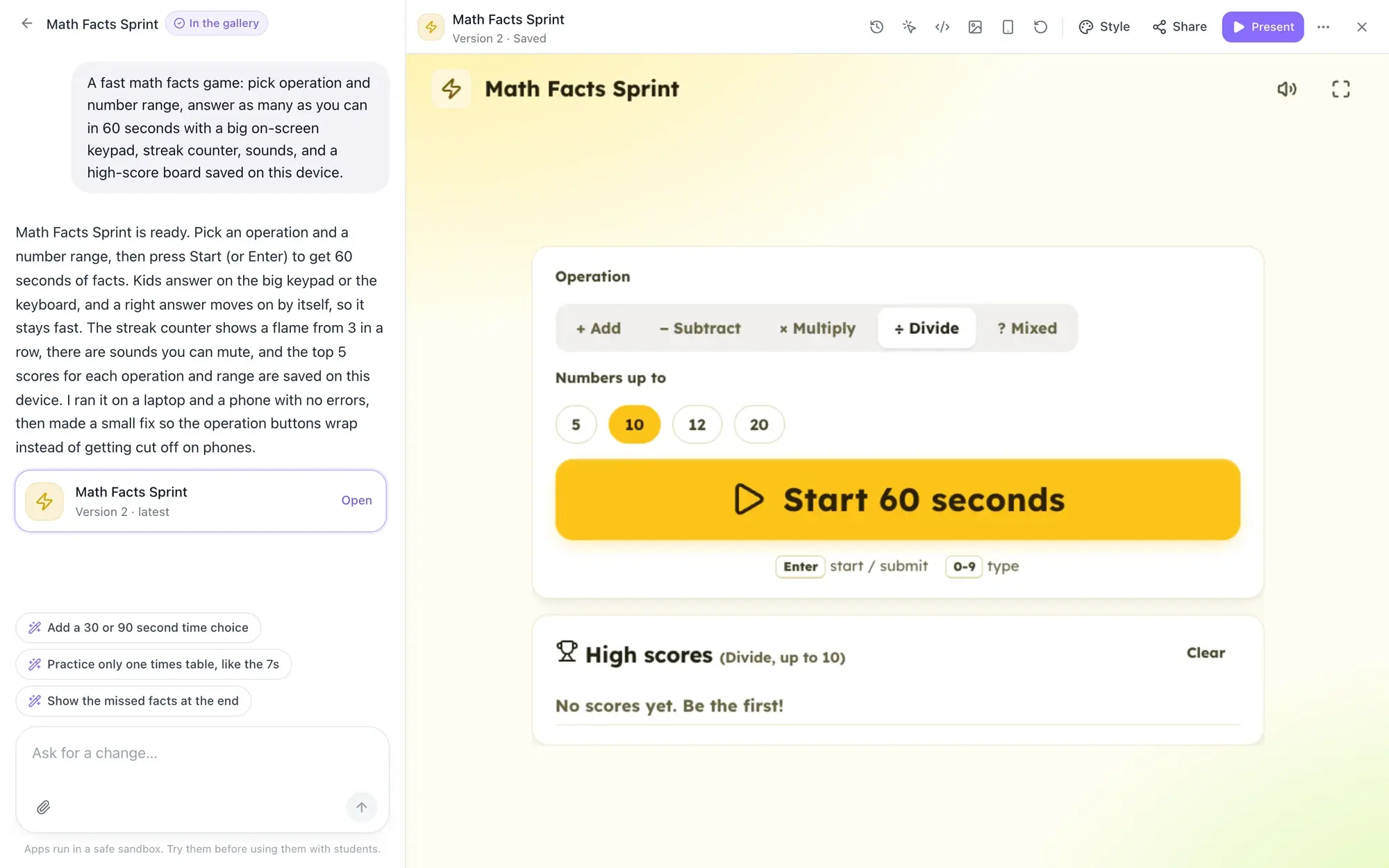Reload the app preview icon
1389x868 pixels.
point(1040,27)
